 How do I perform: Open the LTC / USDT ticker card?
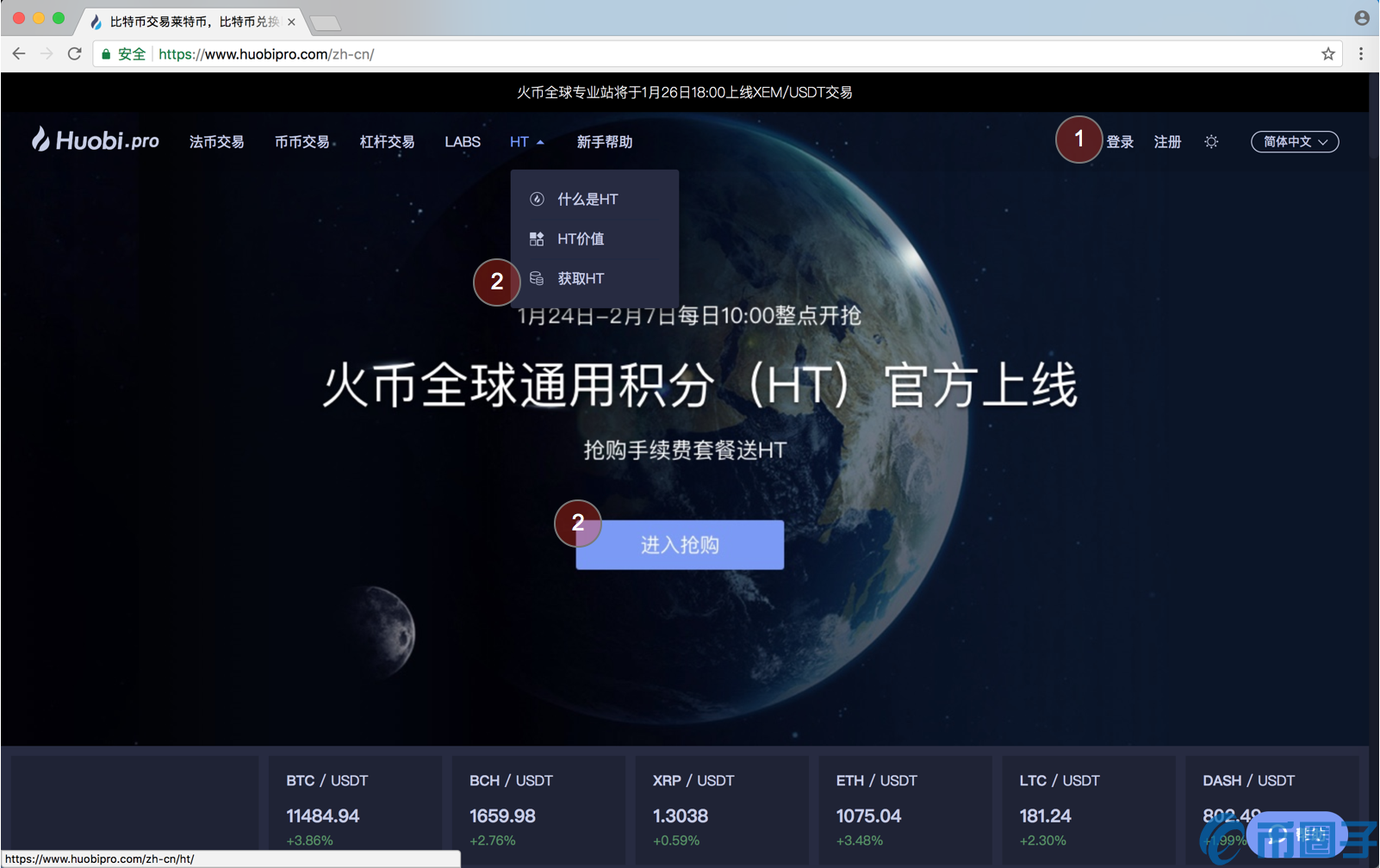coord(1089,810)
